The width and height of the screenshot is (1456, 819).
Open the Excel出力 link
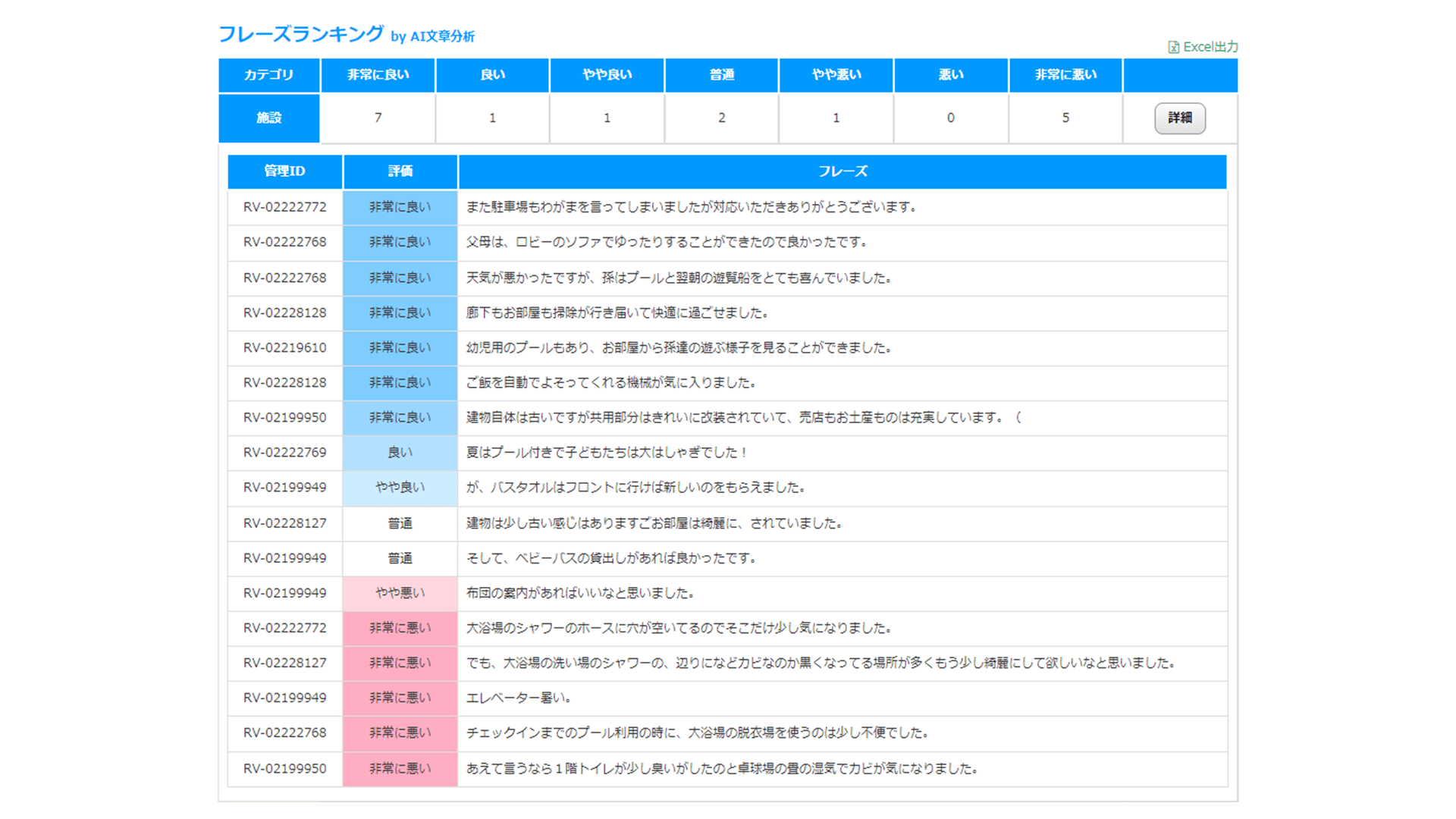(x=1210, y=47)
